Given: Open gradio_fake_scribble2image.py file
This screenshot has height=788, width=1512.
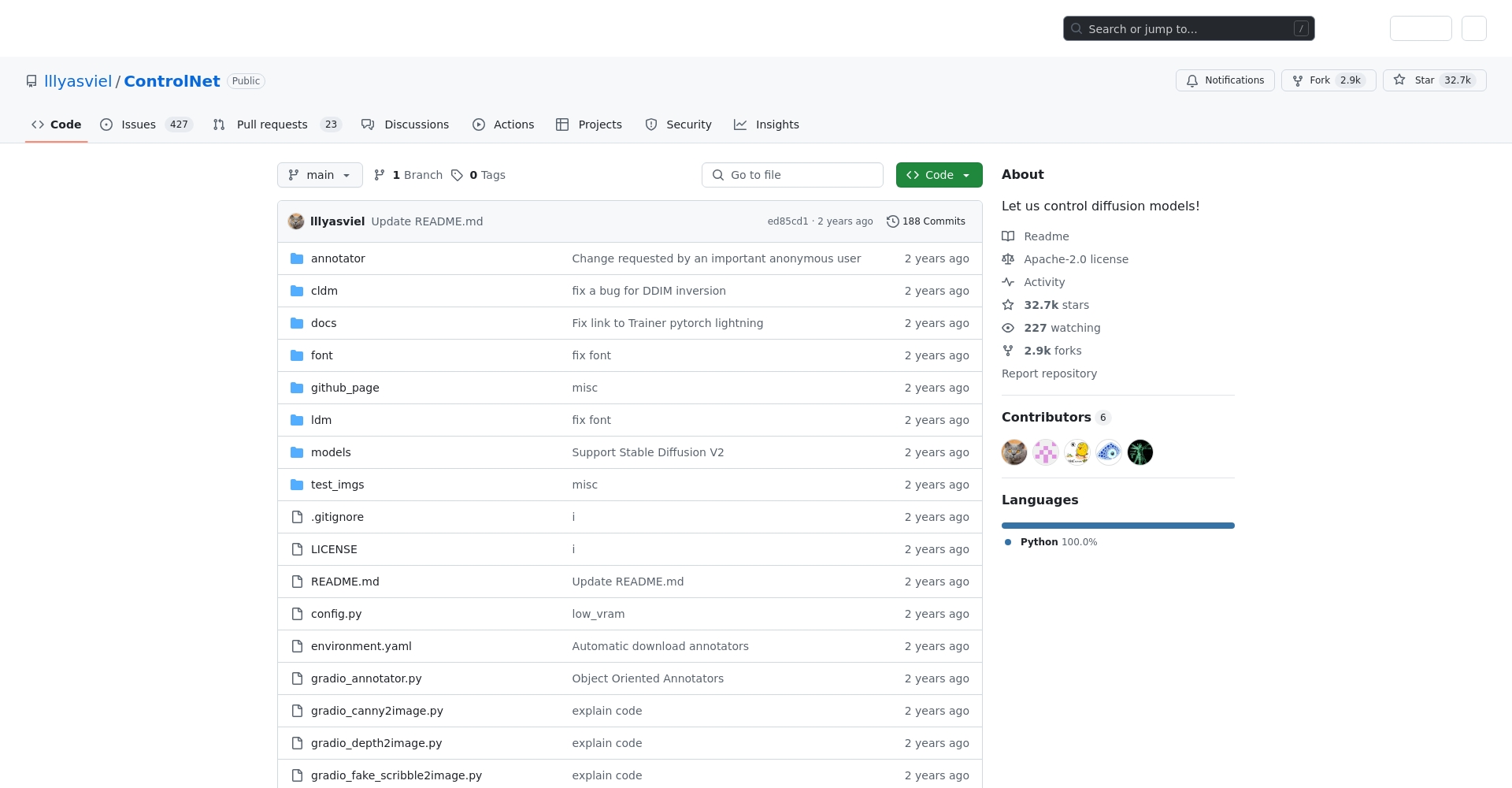Looking at the screenshot, I should tap(396, 775).
